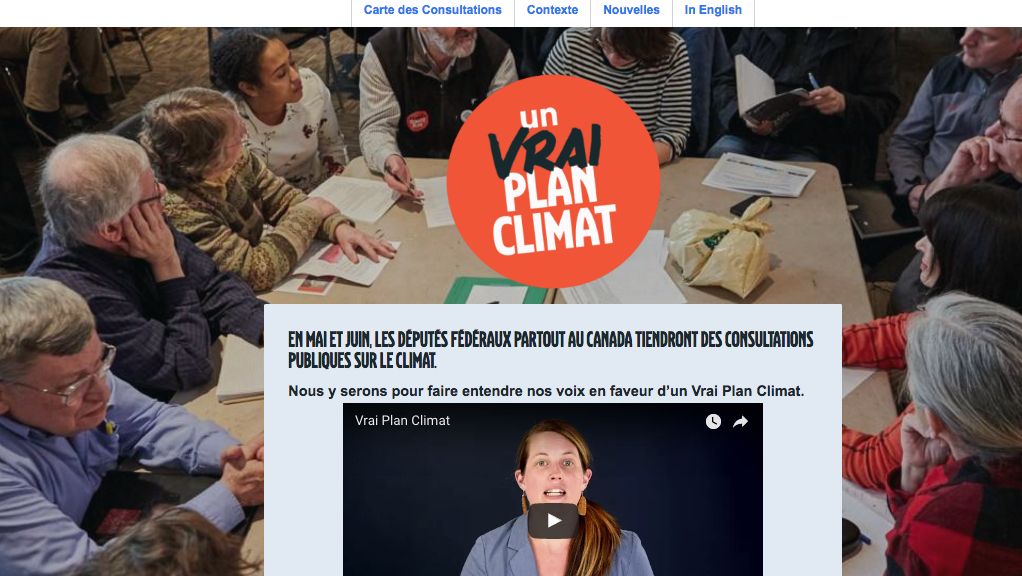Click the yellow plastic bag on the table
Screen dimensions: 1022x576
721,248
